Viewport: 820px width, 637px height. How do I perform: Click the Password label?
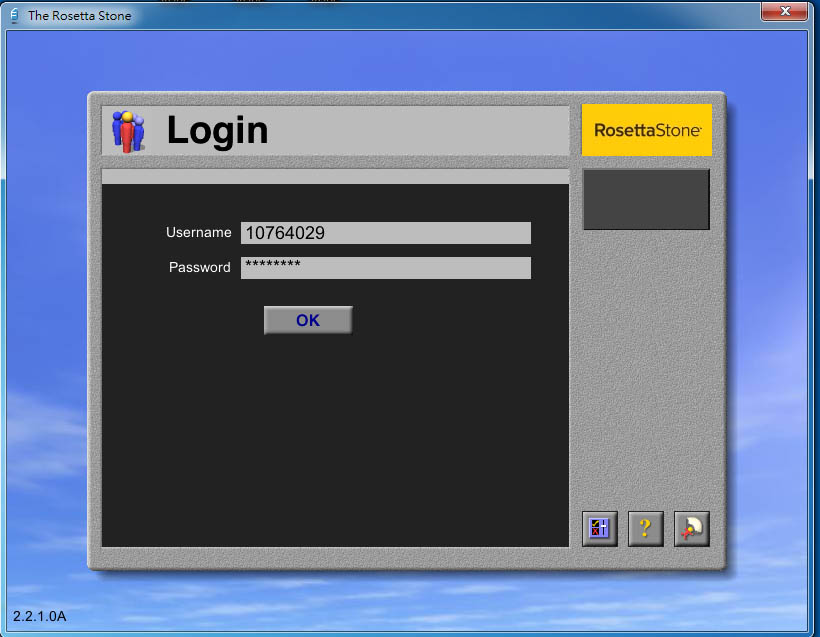point(199,267)
